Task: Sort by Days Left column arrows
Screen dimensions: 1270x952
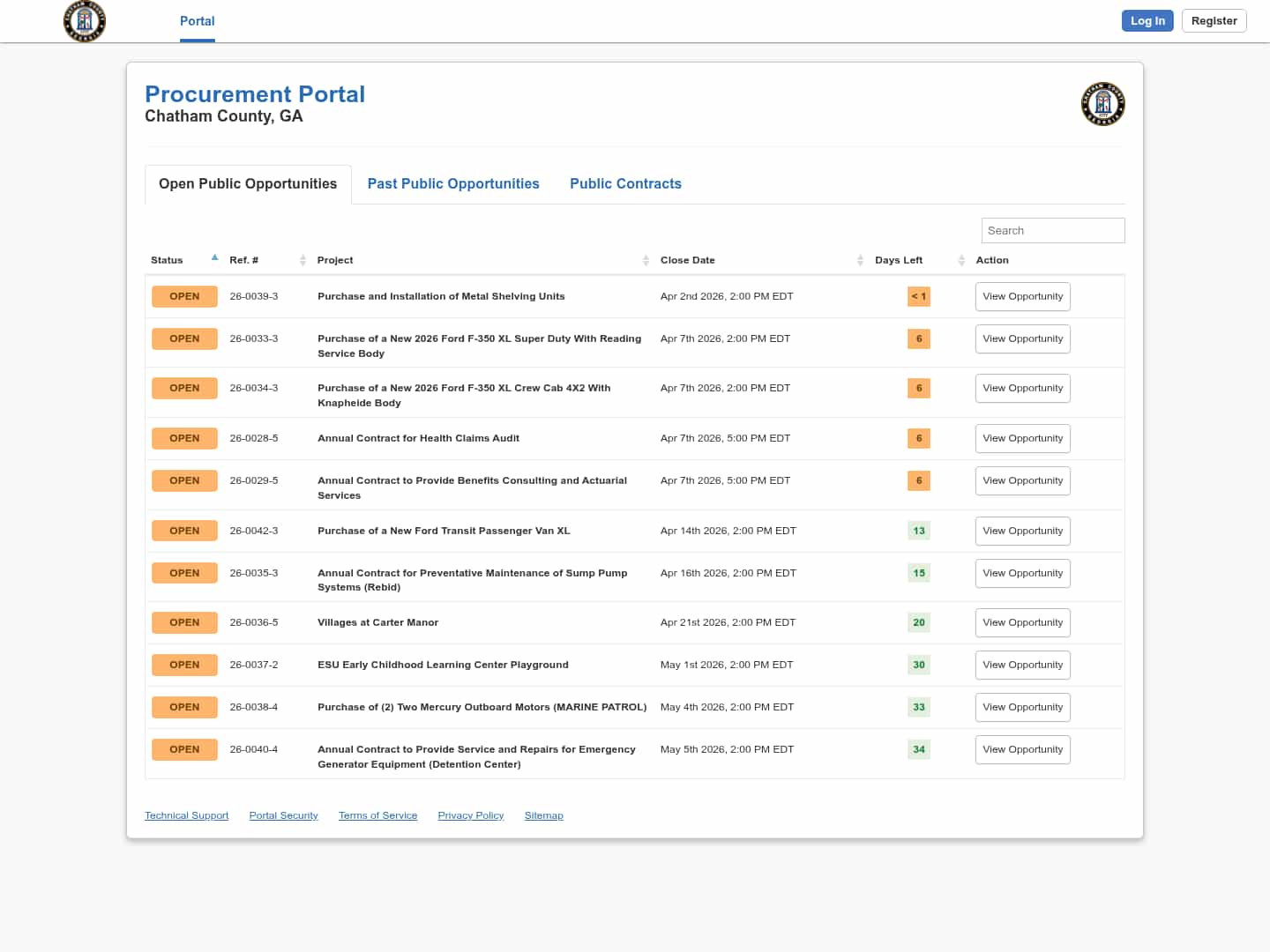Action: point(961,260)
